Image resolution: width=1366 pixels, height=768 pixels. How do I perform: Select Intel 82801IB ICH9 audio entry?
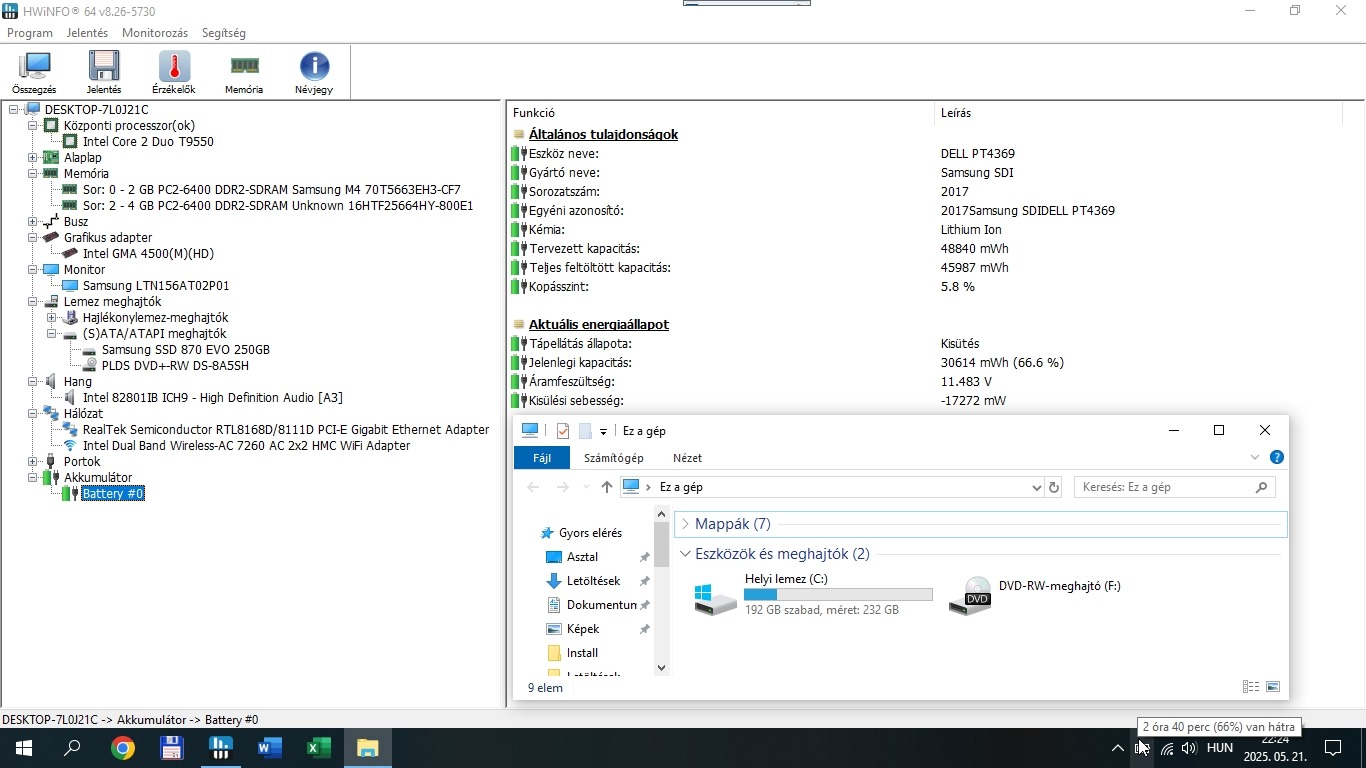[x=212, y=398]
